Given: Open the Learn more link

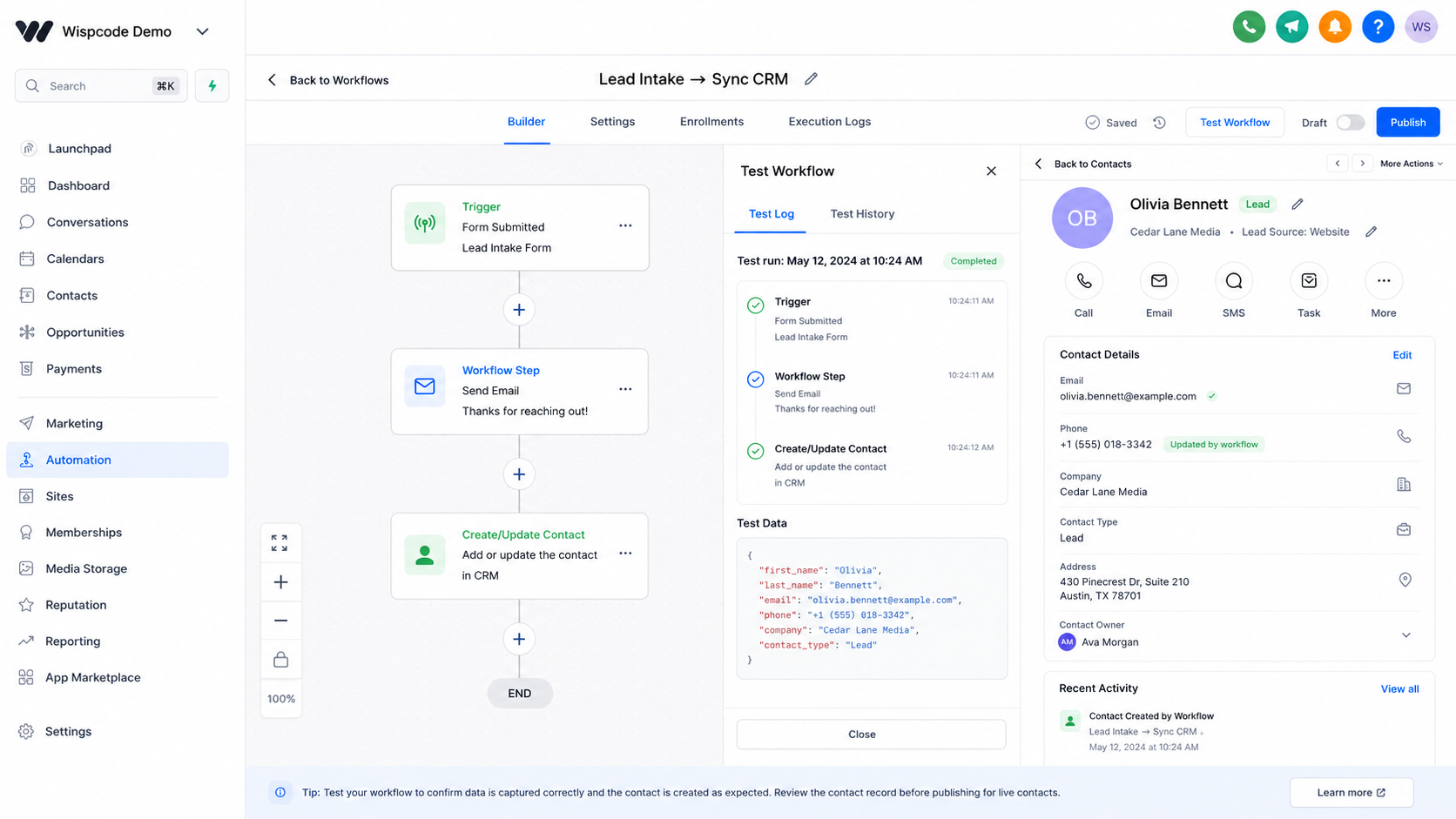Looking at the screenshot, I should point(1352,793).
